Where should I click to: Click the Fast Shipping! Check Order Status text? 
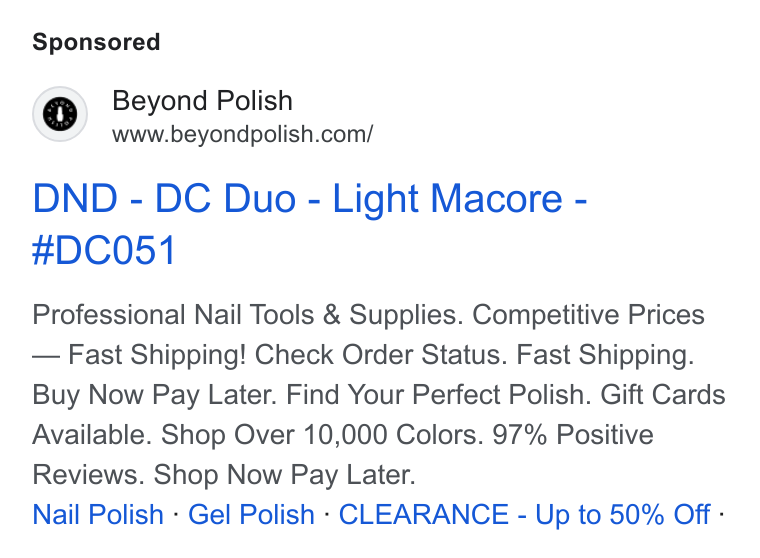point(288,354)
